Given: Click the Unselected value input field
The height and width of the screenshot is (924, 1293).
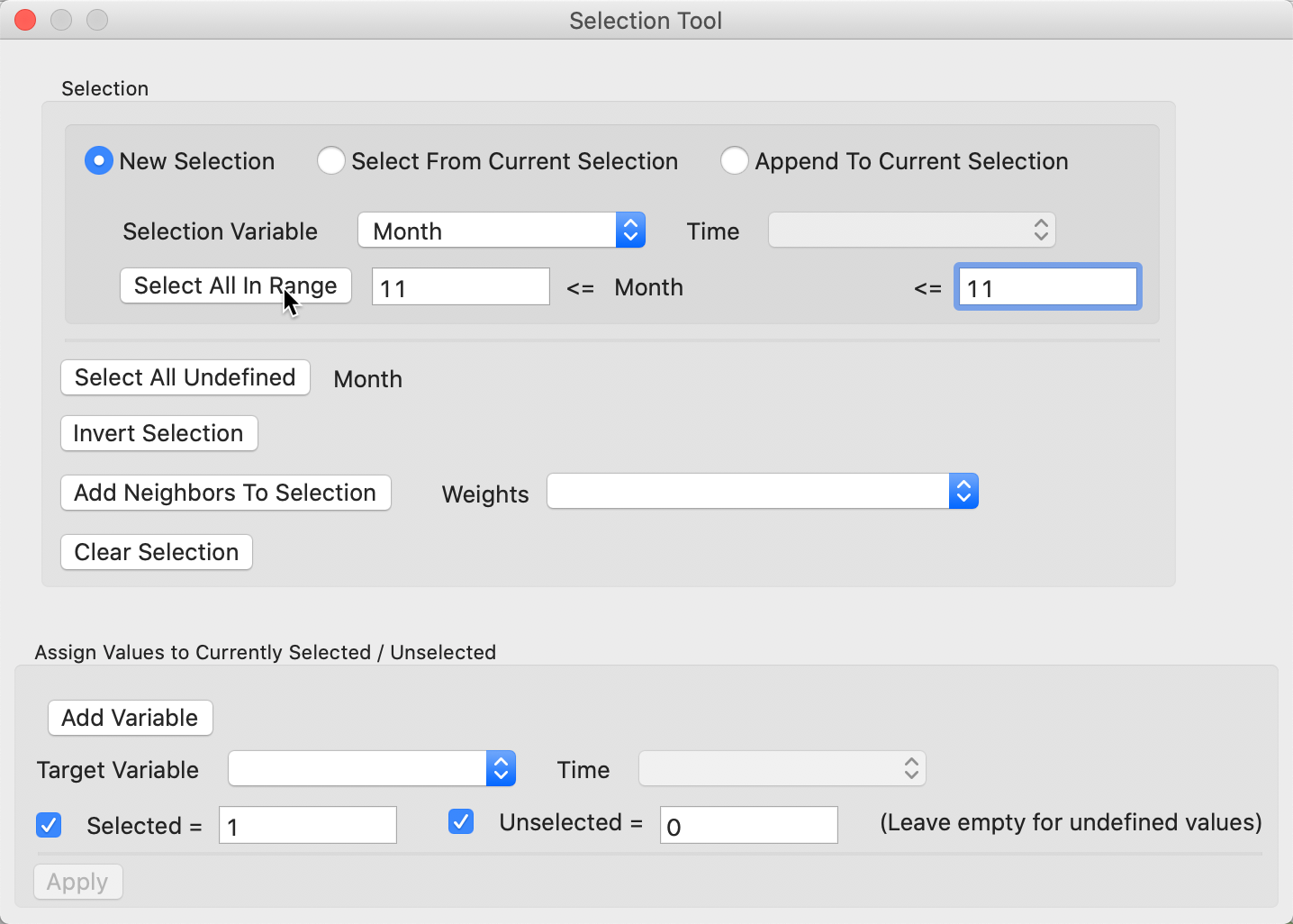Looking at the screenshot, I should [x=749, y=825].
